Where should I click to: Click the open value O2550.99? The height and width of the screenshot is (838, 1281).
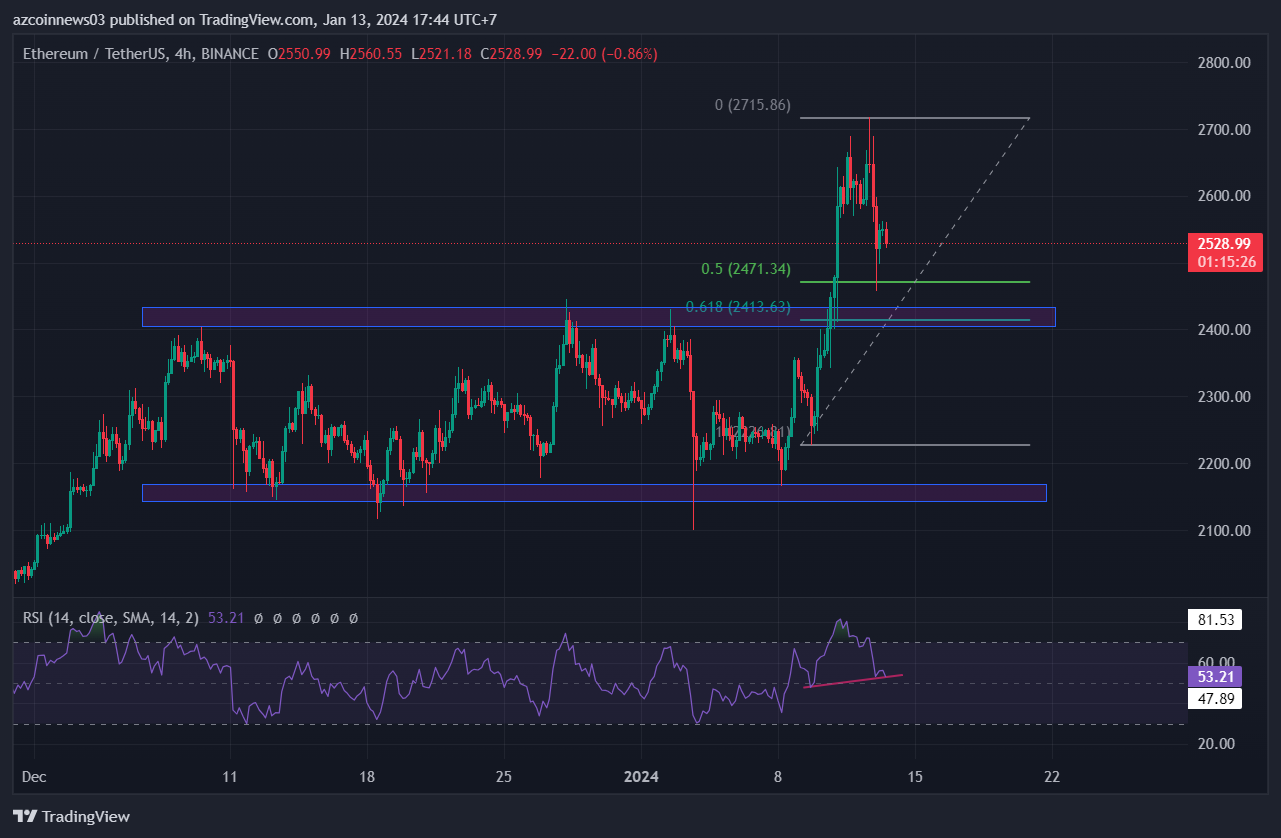coord(300,54)
